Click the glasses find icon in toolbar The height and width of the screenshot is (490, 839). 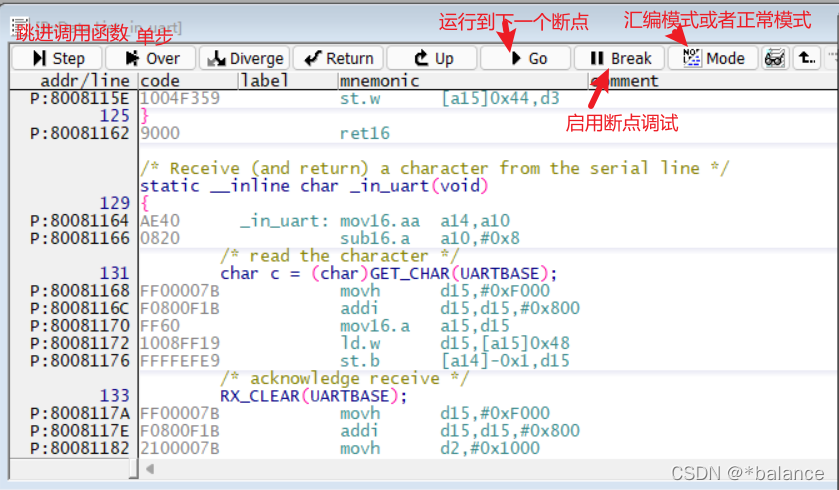[x=774, y=58]
